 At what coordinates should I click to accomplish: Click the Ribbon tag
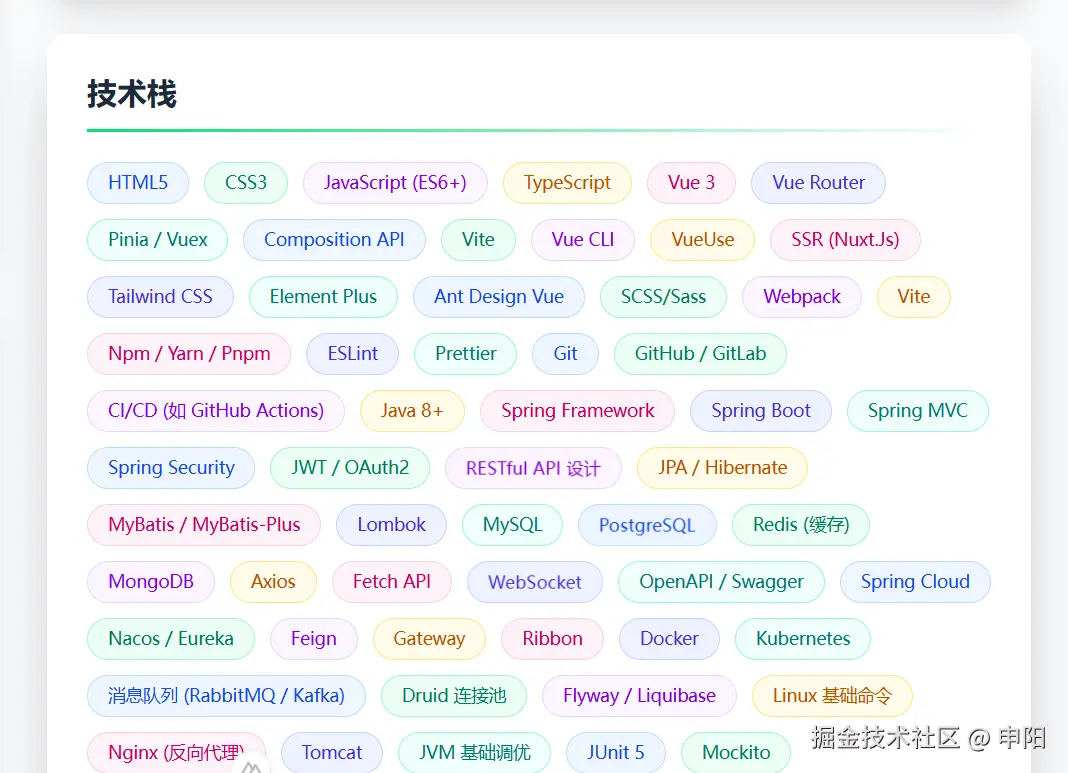[x=552, y=639]
